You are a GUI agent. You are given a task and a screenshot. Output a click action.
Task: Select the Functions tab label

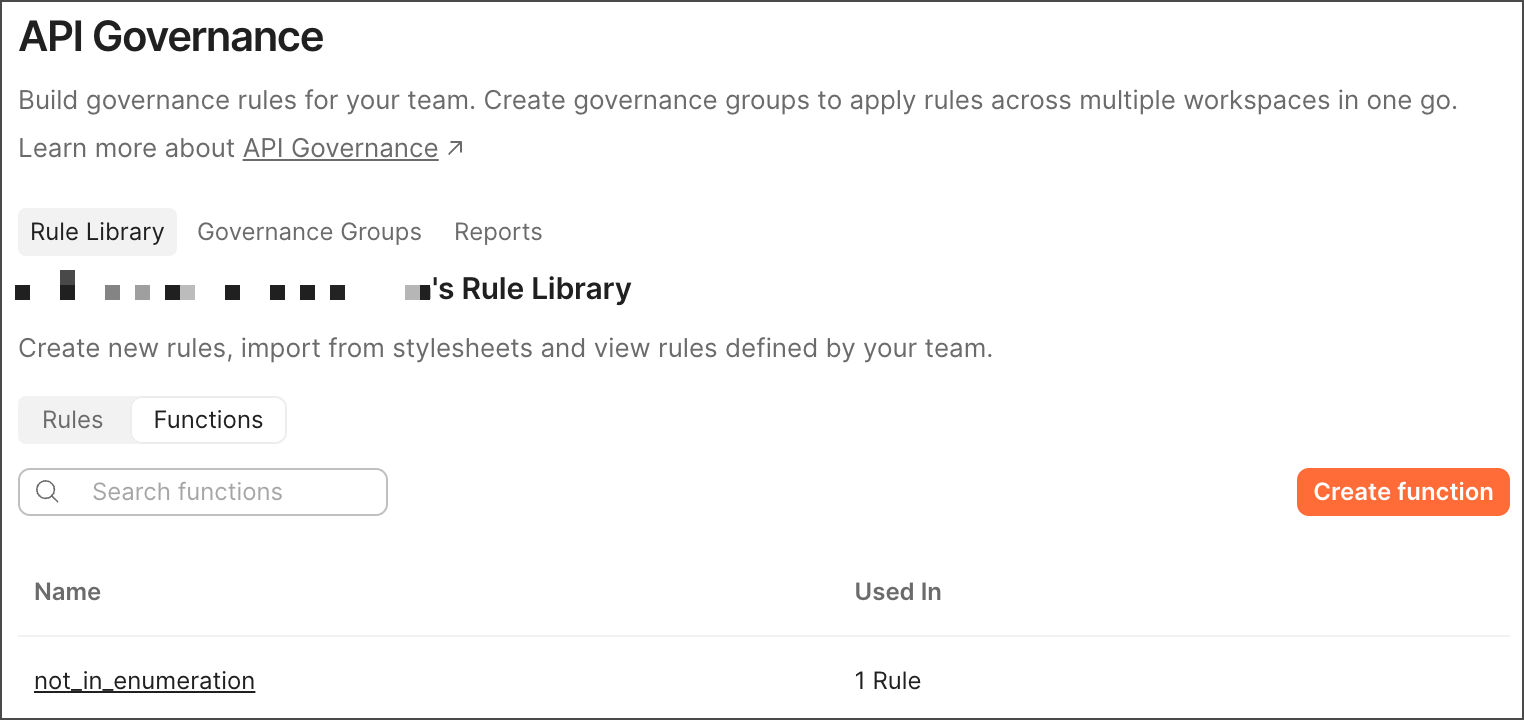[x=208, y=419]
